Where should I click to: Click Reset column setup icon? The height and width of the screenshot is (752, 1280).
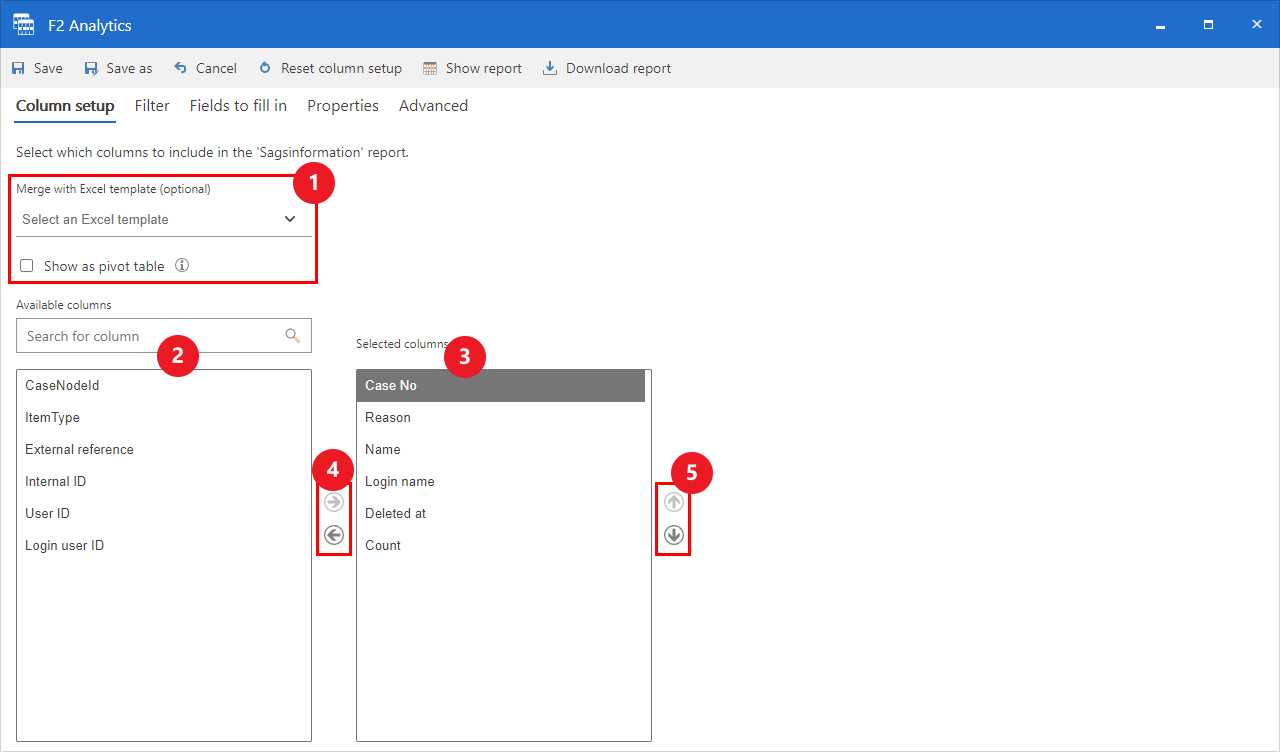click(x=265, y=69)
